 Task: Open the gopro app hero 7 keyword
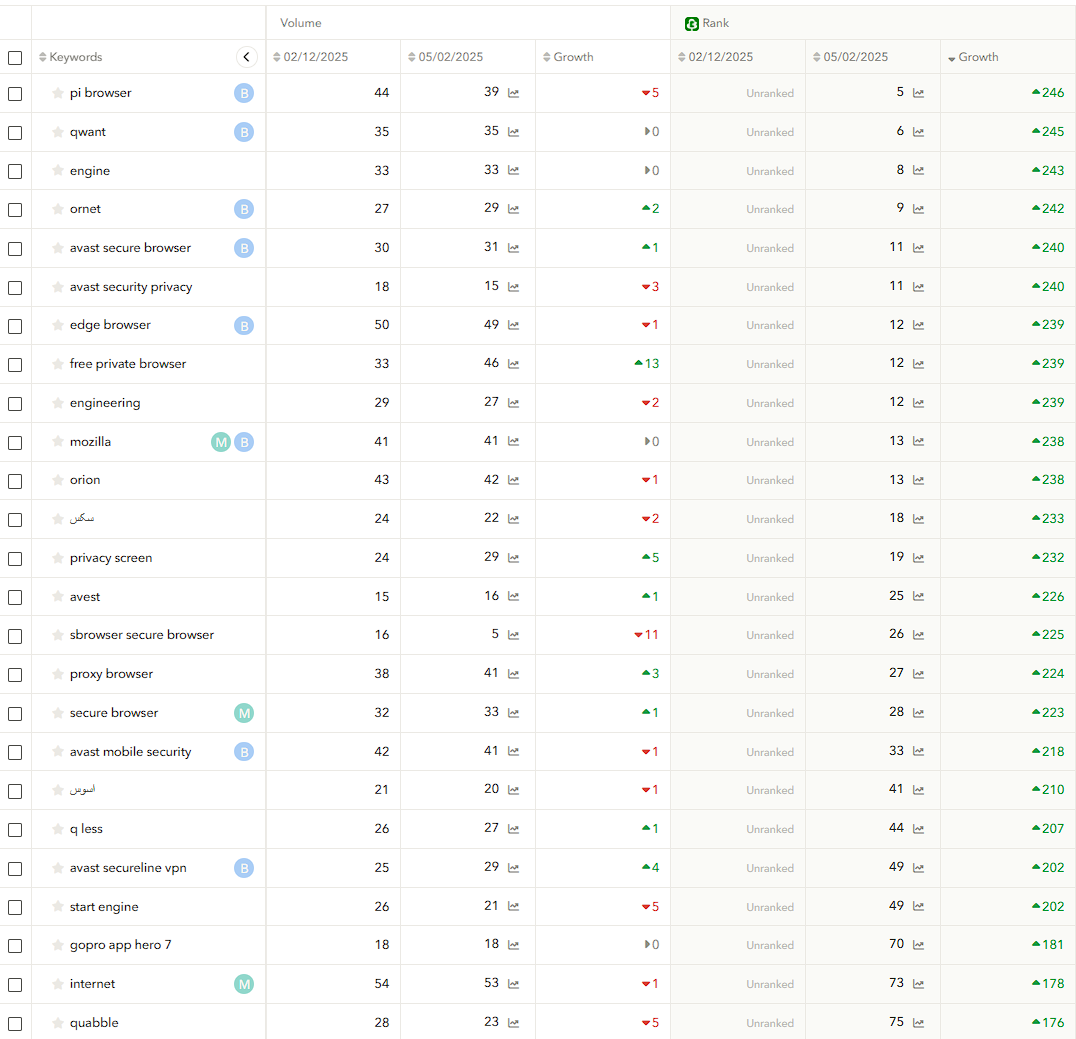pyautogui.click(x=120, y=945)
